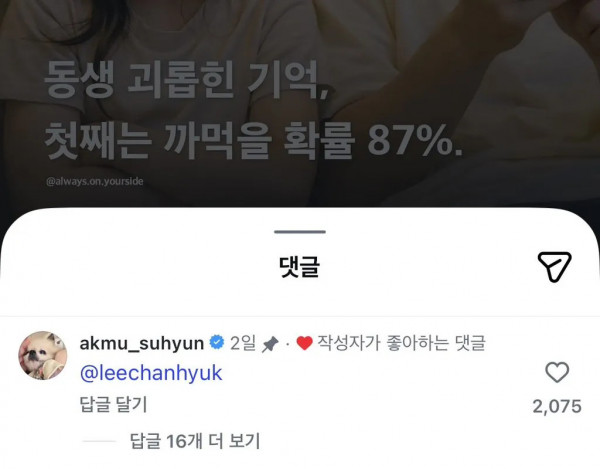Viewport: 600px width, 469px height.
Task: Tap the 댓글 header title
Action: (x=299, y=267)
